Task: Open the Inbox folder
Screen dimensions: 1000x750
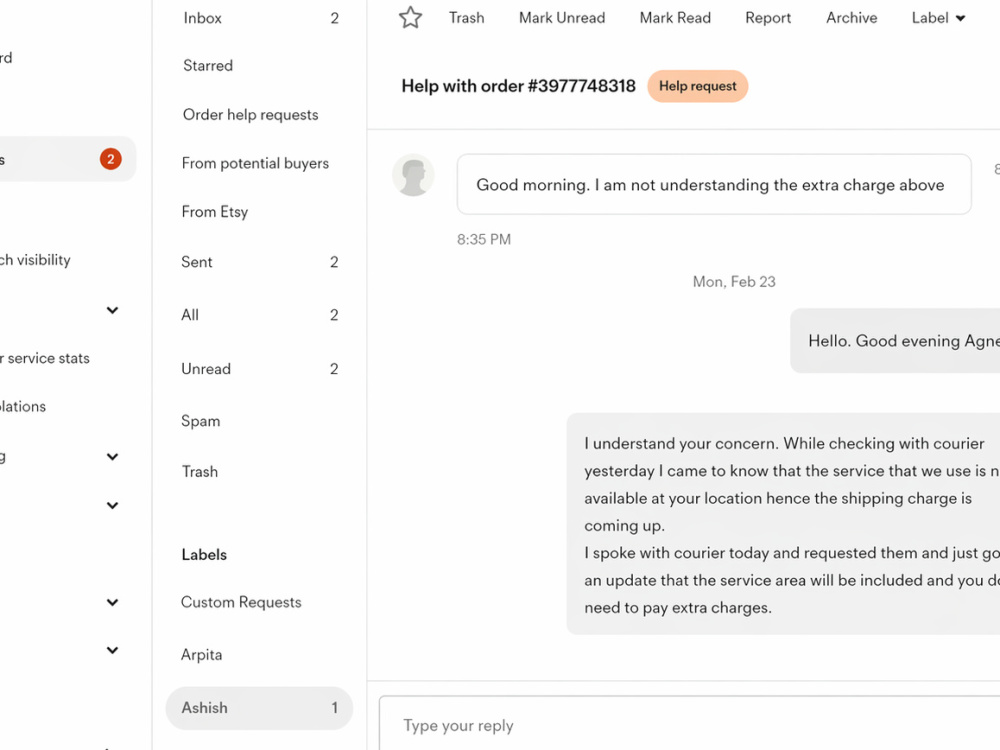Action: point(259,18)
